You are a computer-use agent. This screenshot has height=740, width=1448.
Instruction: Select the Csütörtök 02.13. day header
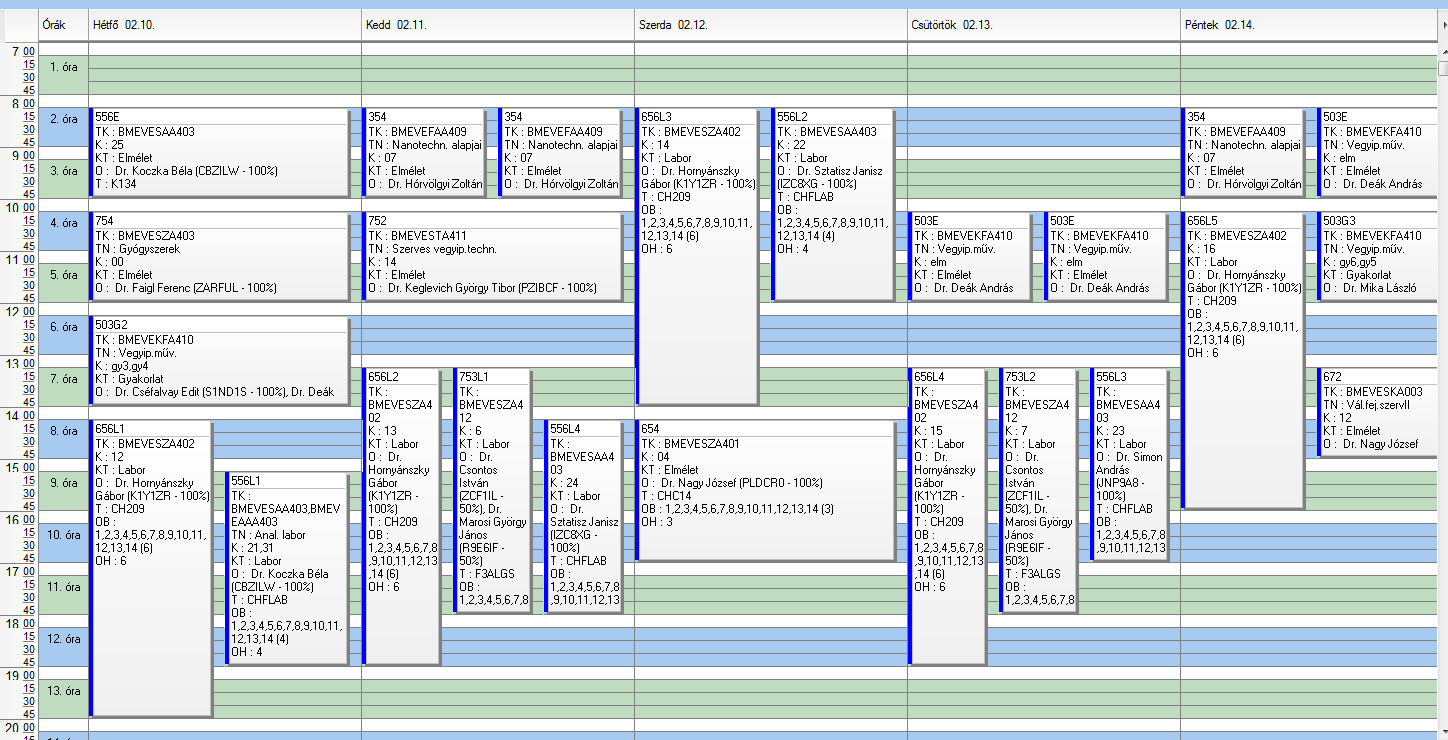[1044, 24]
